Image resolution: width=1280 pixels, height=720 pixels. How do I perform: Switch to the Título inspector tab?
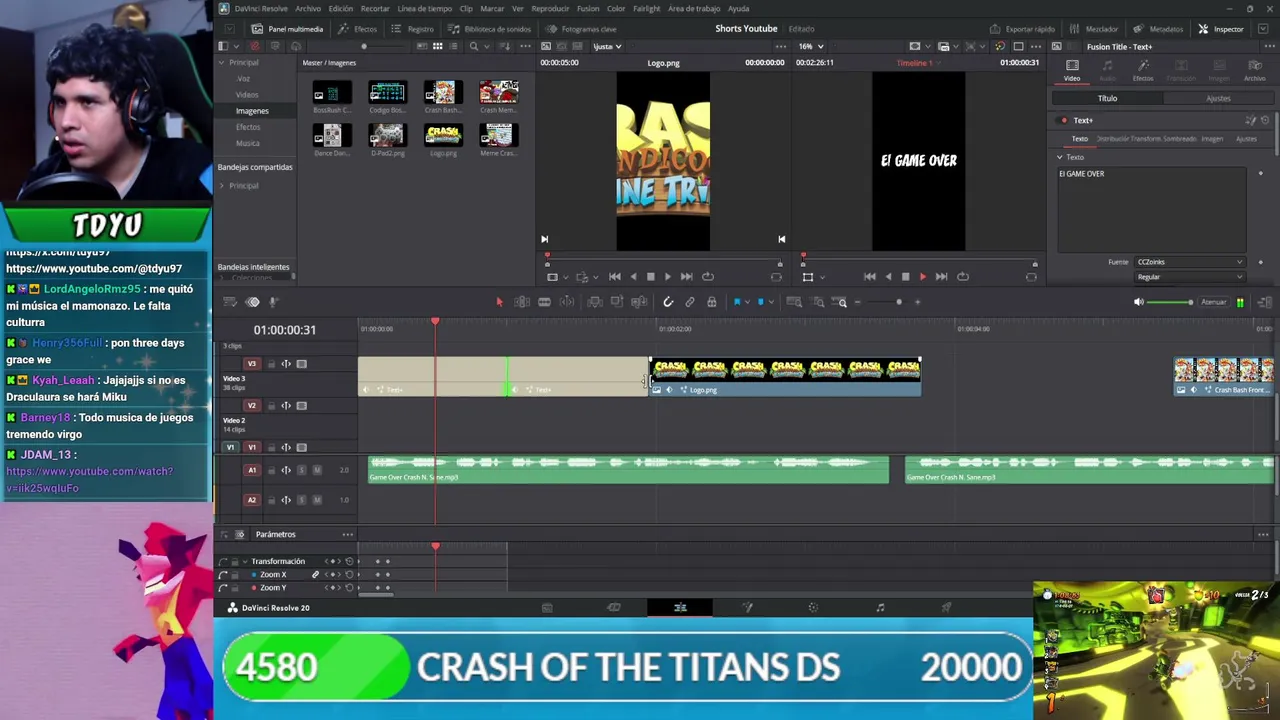[1107, 98]
